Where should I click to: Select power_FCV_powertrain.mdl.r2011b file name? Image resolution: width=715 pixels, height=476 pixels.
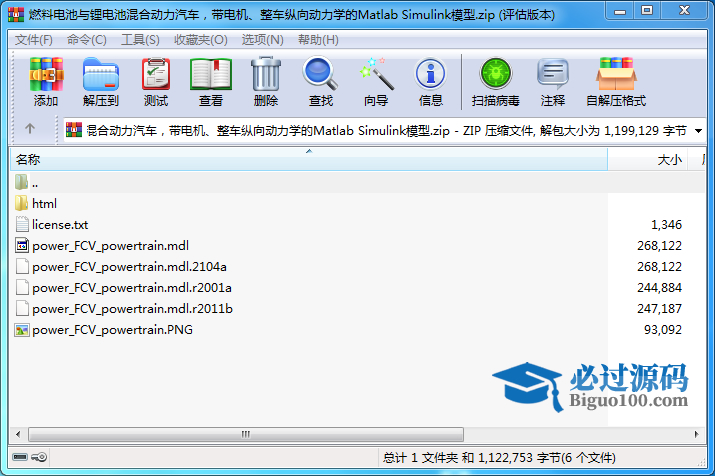click(132, 309)
